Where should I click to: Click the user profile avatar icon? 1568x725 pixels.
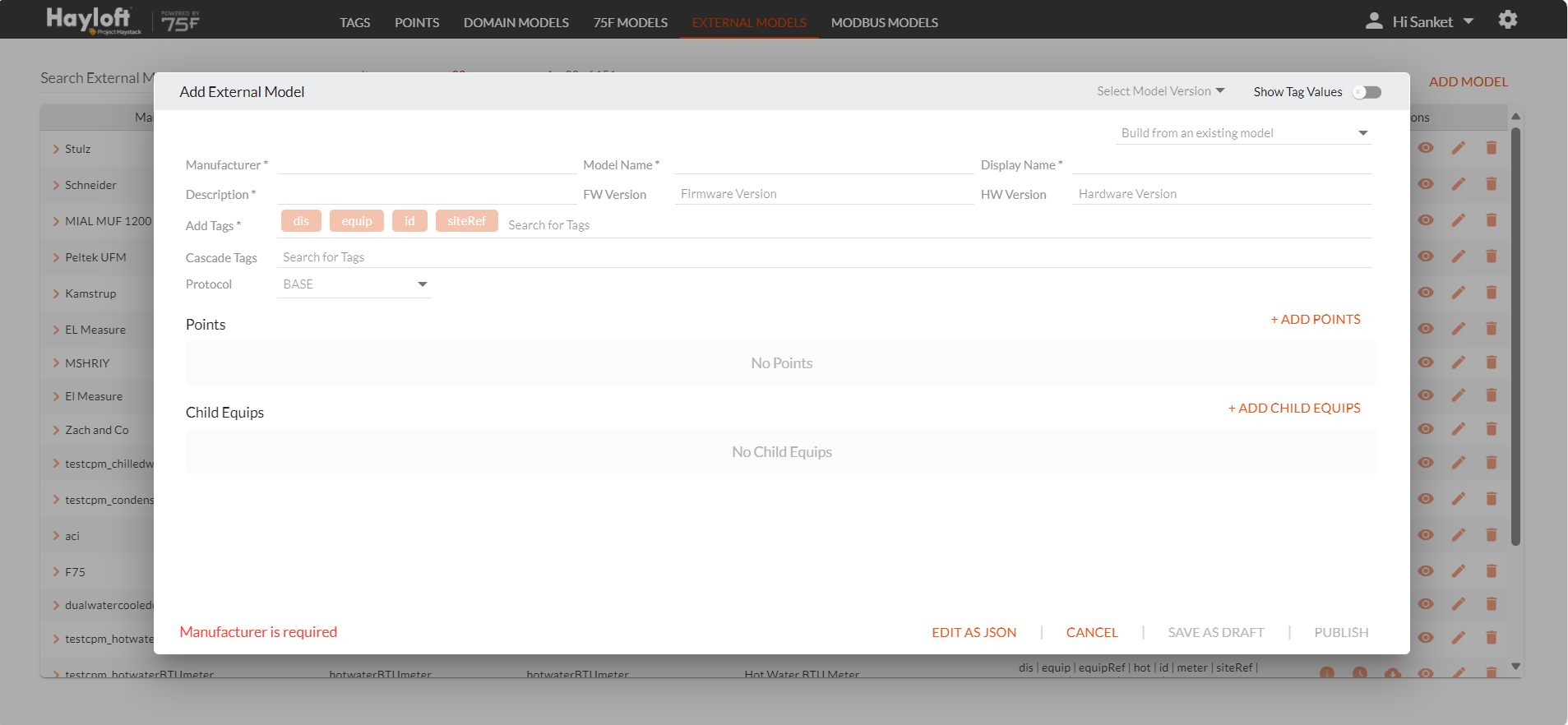coord(1374,21)
